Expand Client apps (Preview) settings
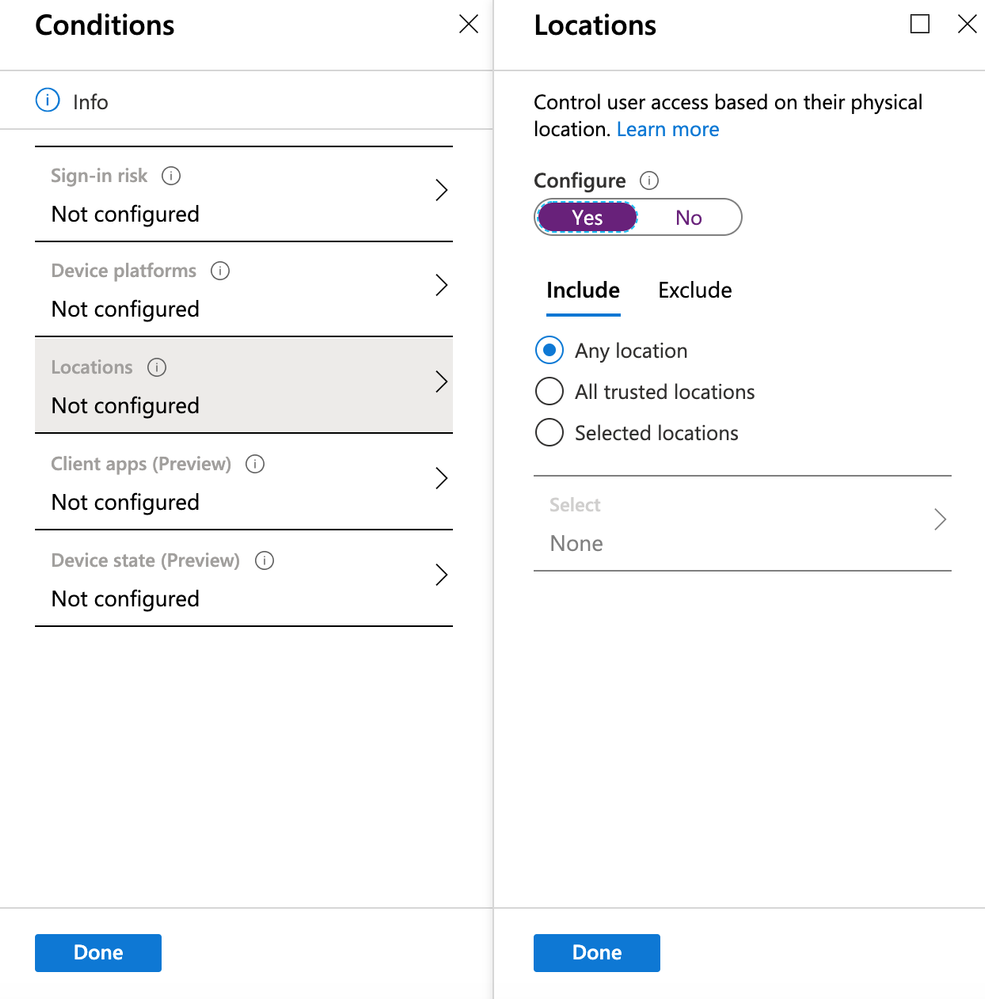This screenshot has height=999, width=985. click(441, 479)
